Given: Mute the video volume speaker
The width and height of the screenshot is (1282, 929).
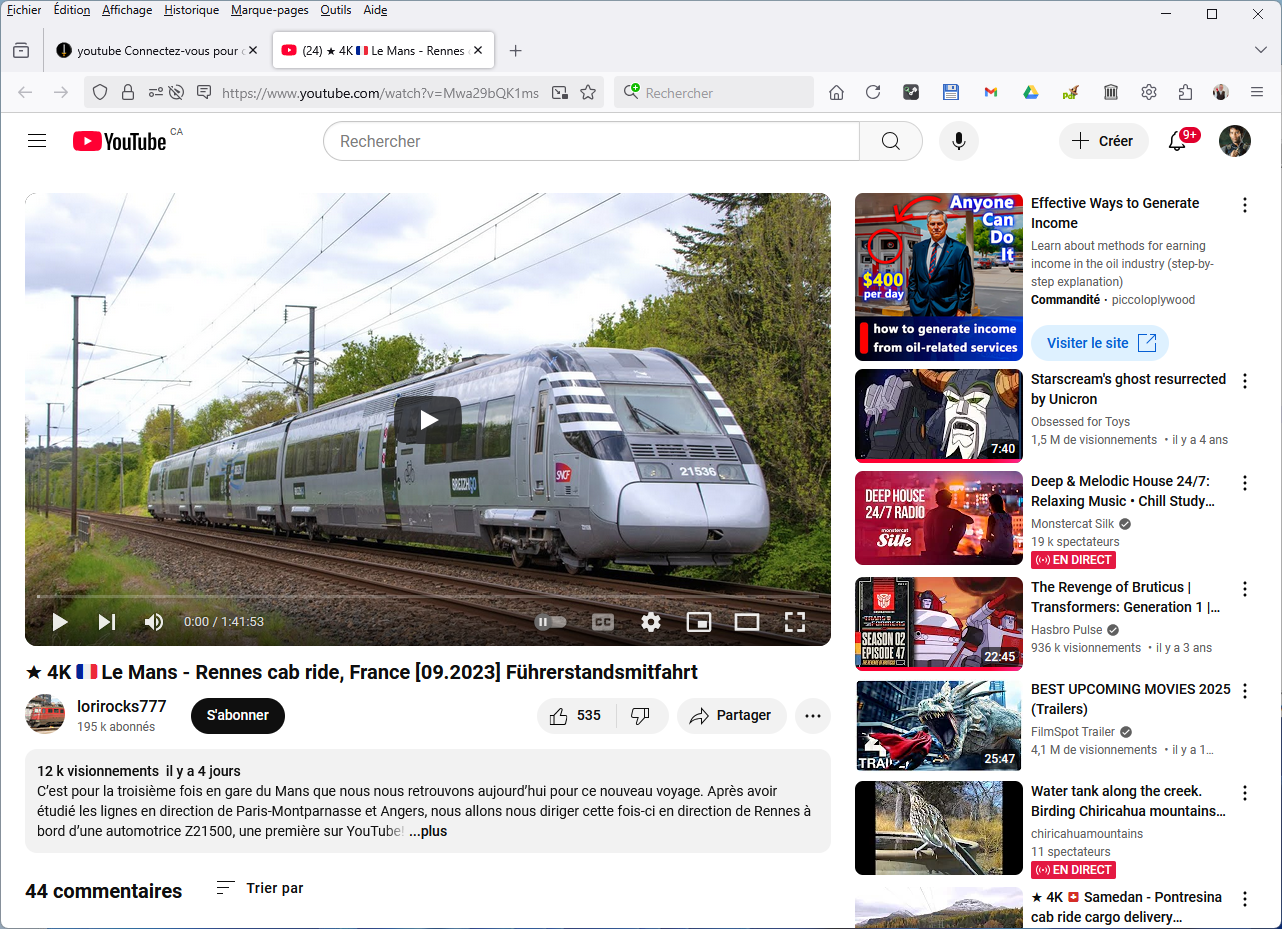Looking at the screenshot, I should click(x=154, y=622).
